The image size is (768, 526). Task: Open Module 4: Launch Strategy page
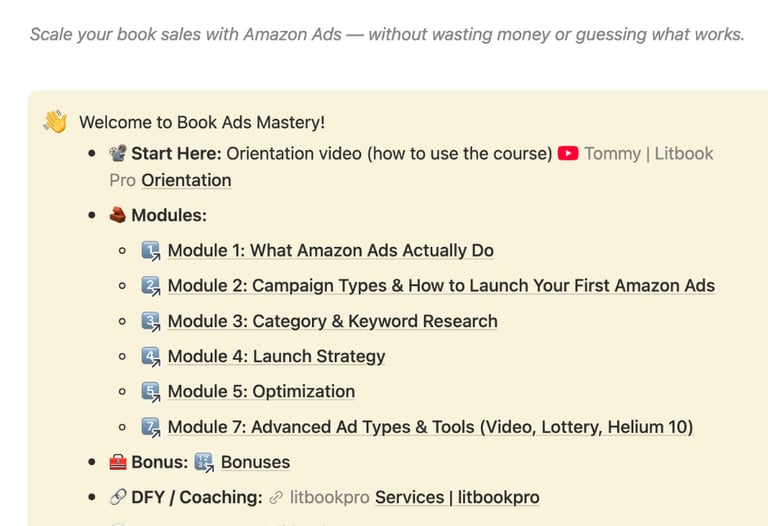tap(276, 356)
